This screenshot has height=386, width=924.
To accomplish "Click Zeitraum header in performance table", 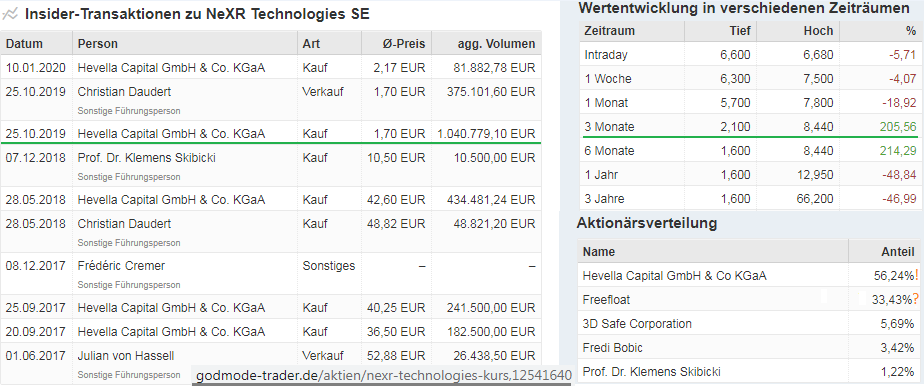I will tap(609, 31).
